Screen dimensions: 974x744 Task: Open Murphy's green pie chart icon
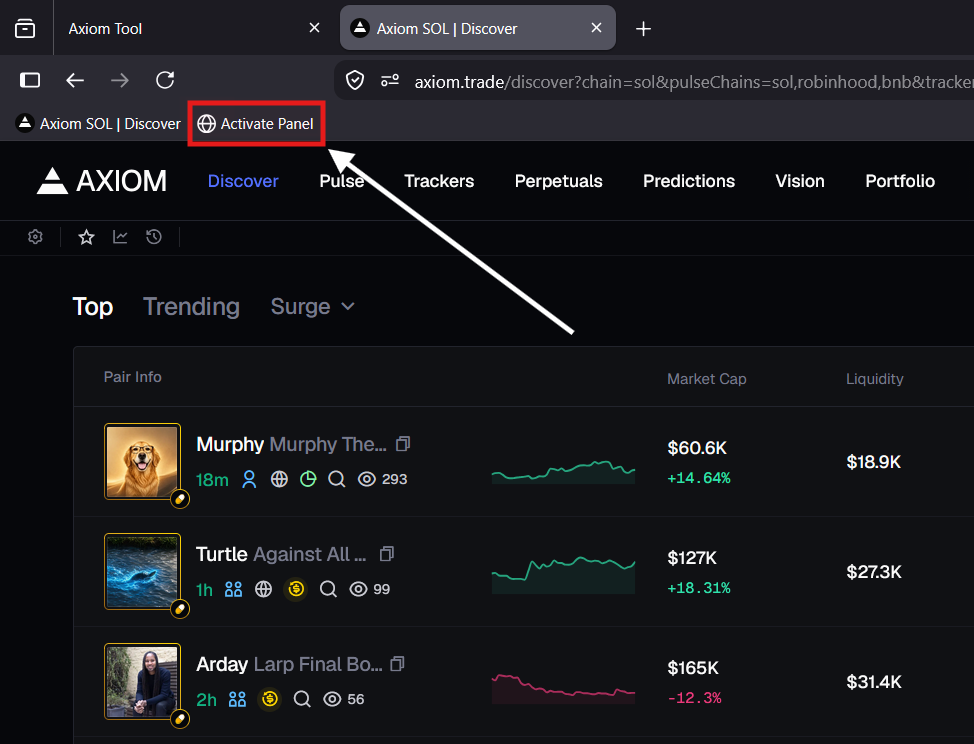pyautogui.click(x=308, y=479)
